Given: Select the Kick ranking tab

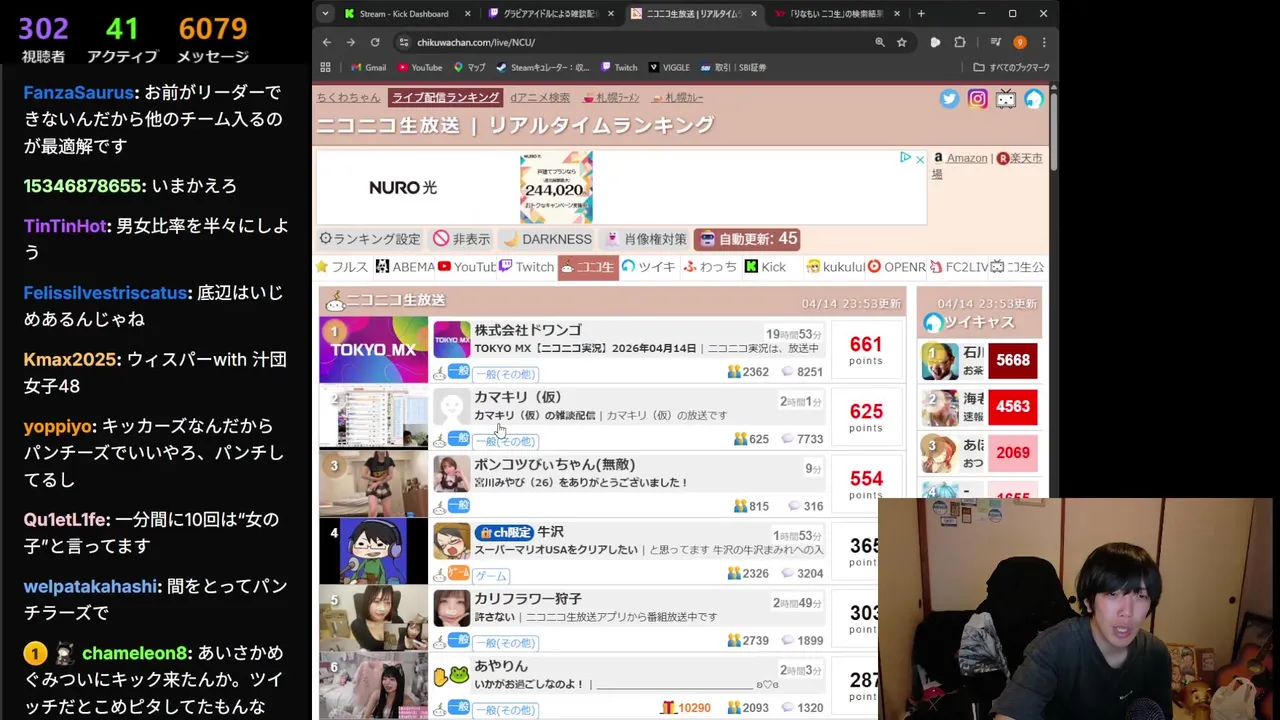Looking at the screenshot, I should [765, 267].
